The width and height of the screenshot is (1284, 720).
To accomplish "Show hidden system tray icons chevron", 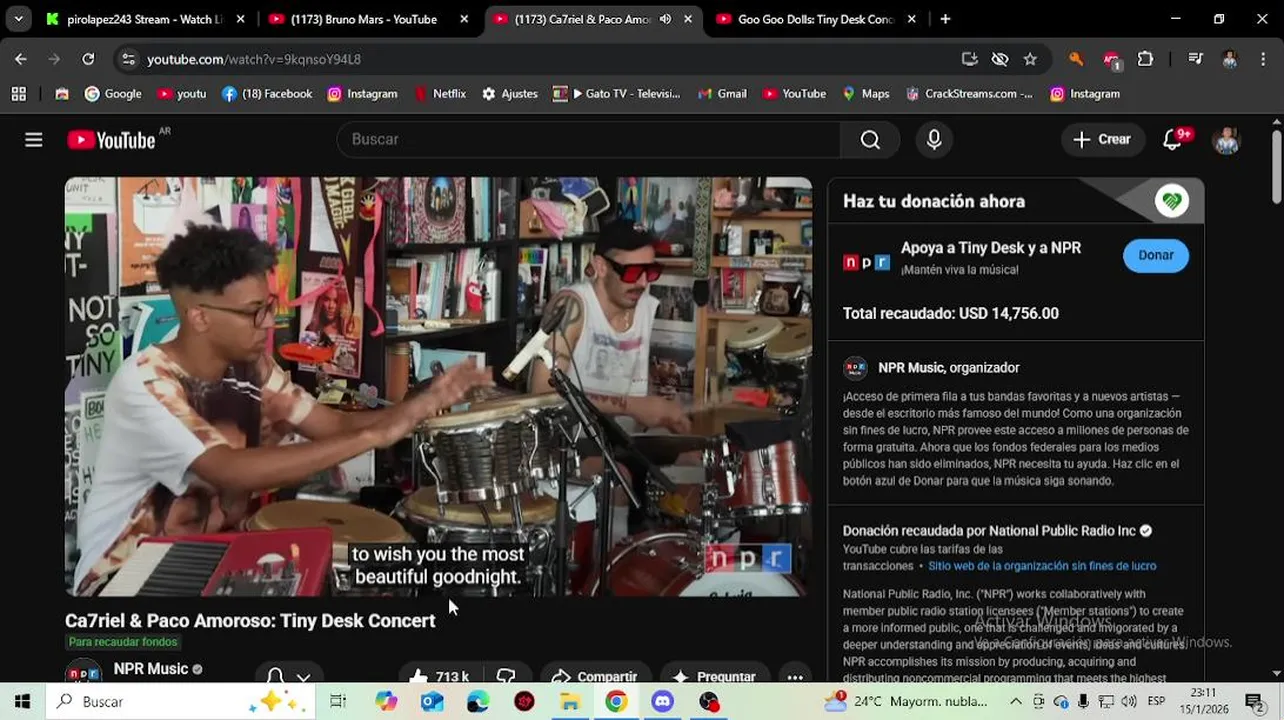I will point(1016,701).
